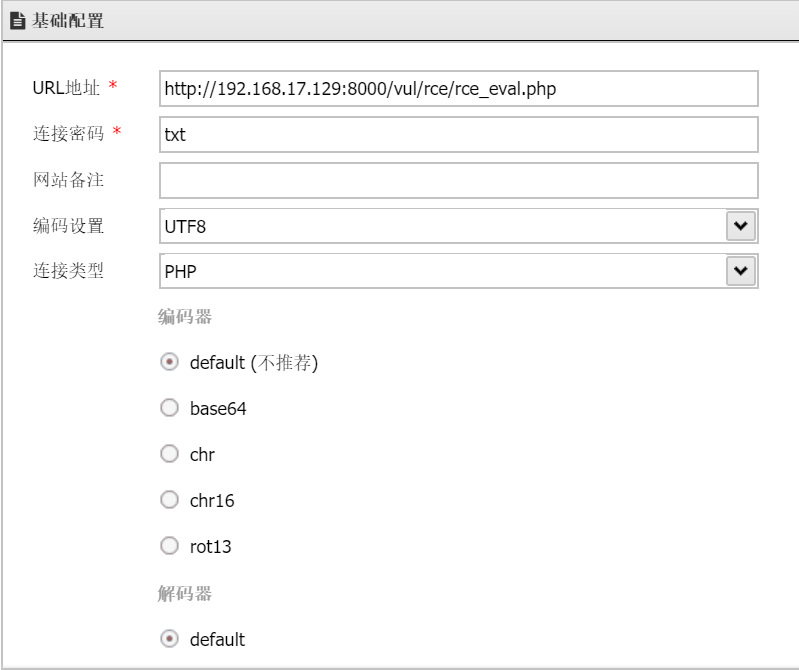
Task: Select the default (不推荐) encoder radio button
Action: (x=170, y=363)
